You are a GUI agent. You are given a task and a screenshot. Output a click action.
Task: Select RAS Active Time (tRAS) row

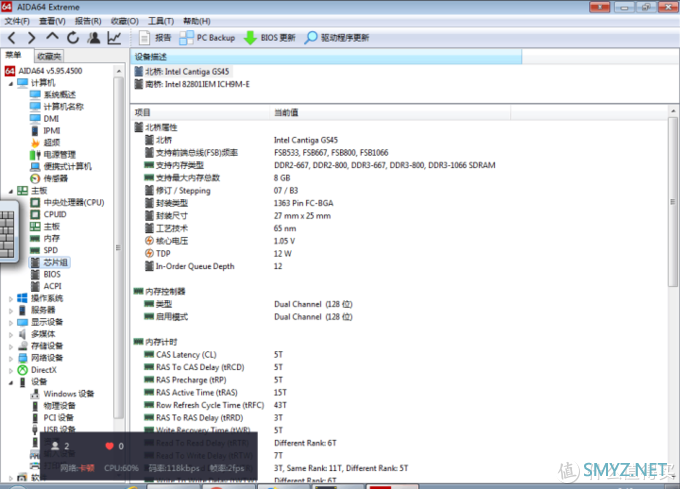(215, 392)
